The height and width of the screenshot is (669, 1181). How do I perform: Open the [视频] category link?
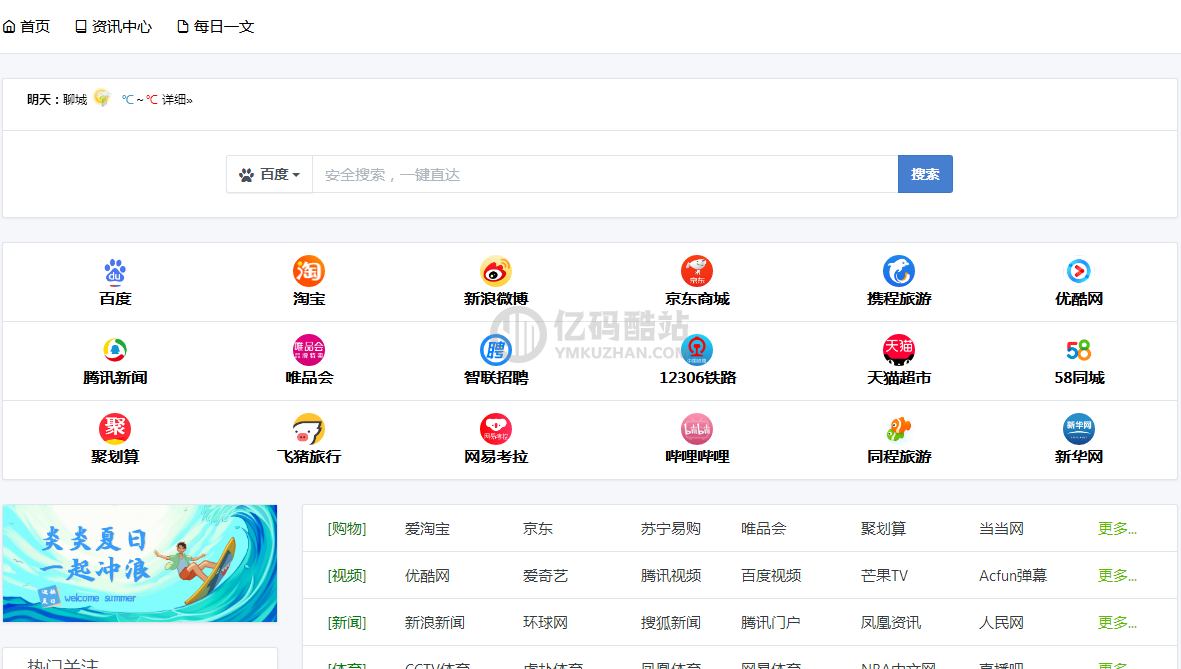click(346, 576)
